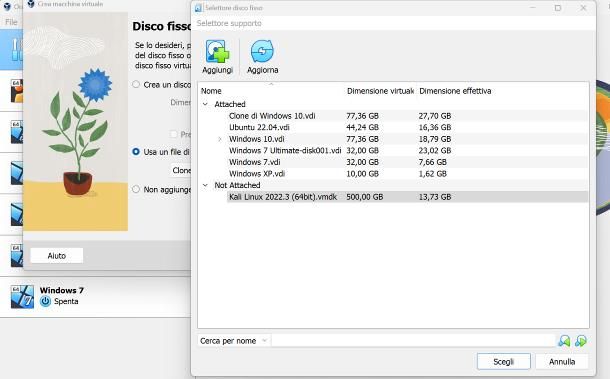The image size is (610, 379).
Task: Click the Scegli button
Action: 504,361
